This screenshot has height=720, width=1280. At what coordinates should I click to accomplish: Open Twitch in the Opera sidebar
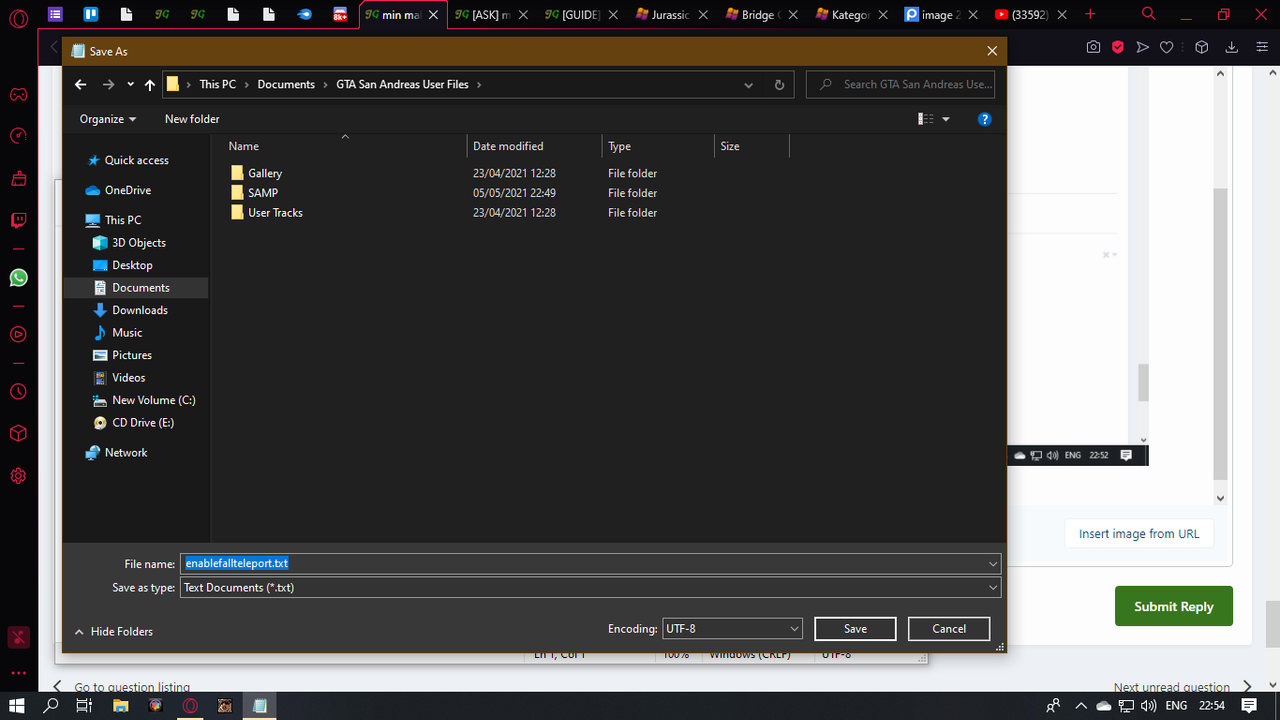(18, 220)
